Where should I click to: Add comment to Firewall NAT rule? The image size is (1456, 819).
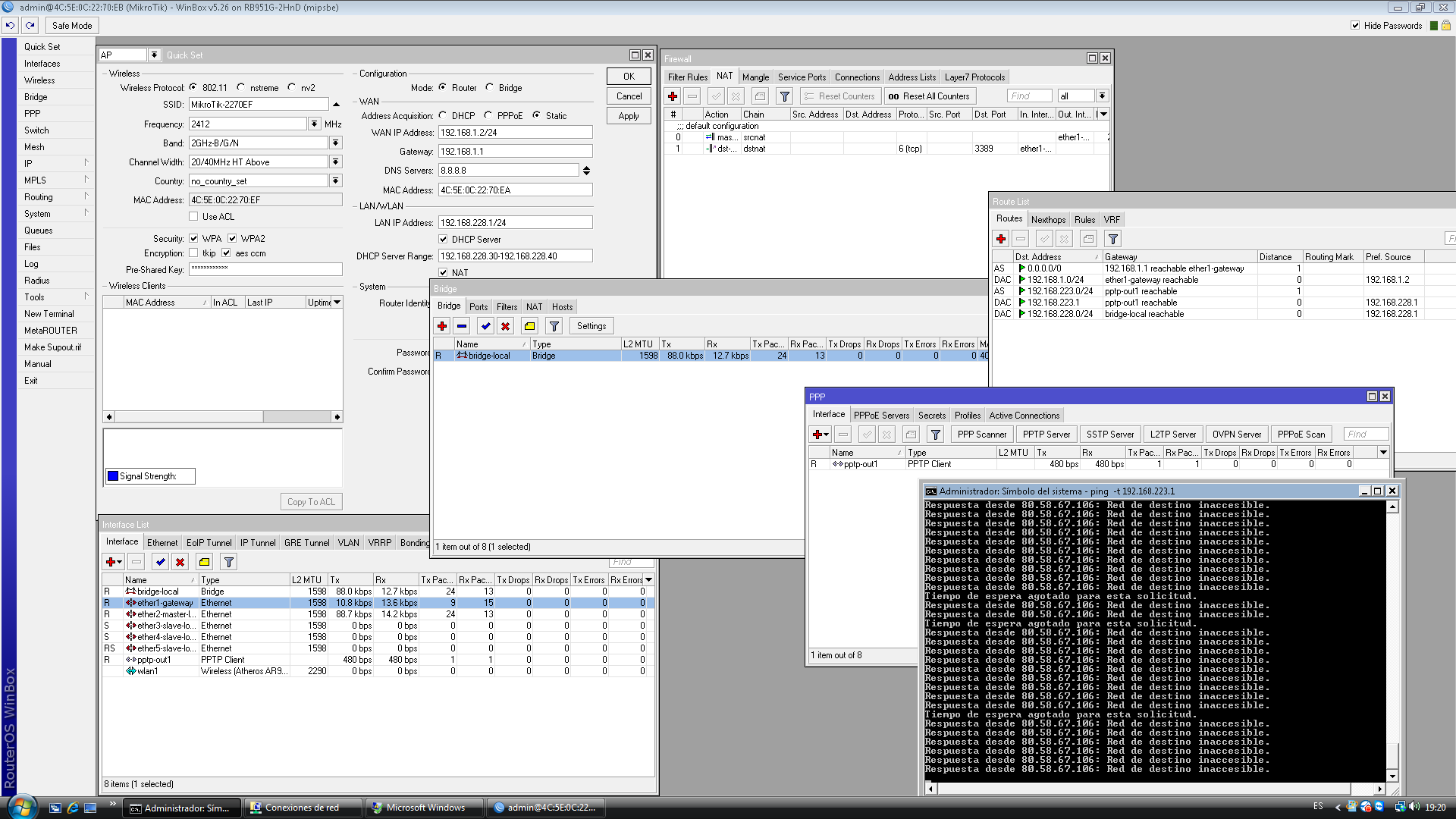pos(760,96)
